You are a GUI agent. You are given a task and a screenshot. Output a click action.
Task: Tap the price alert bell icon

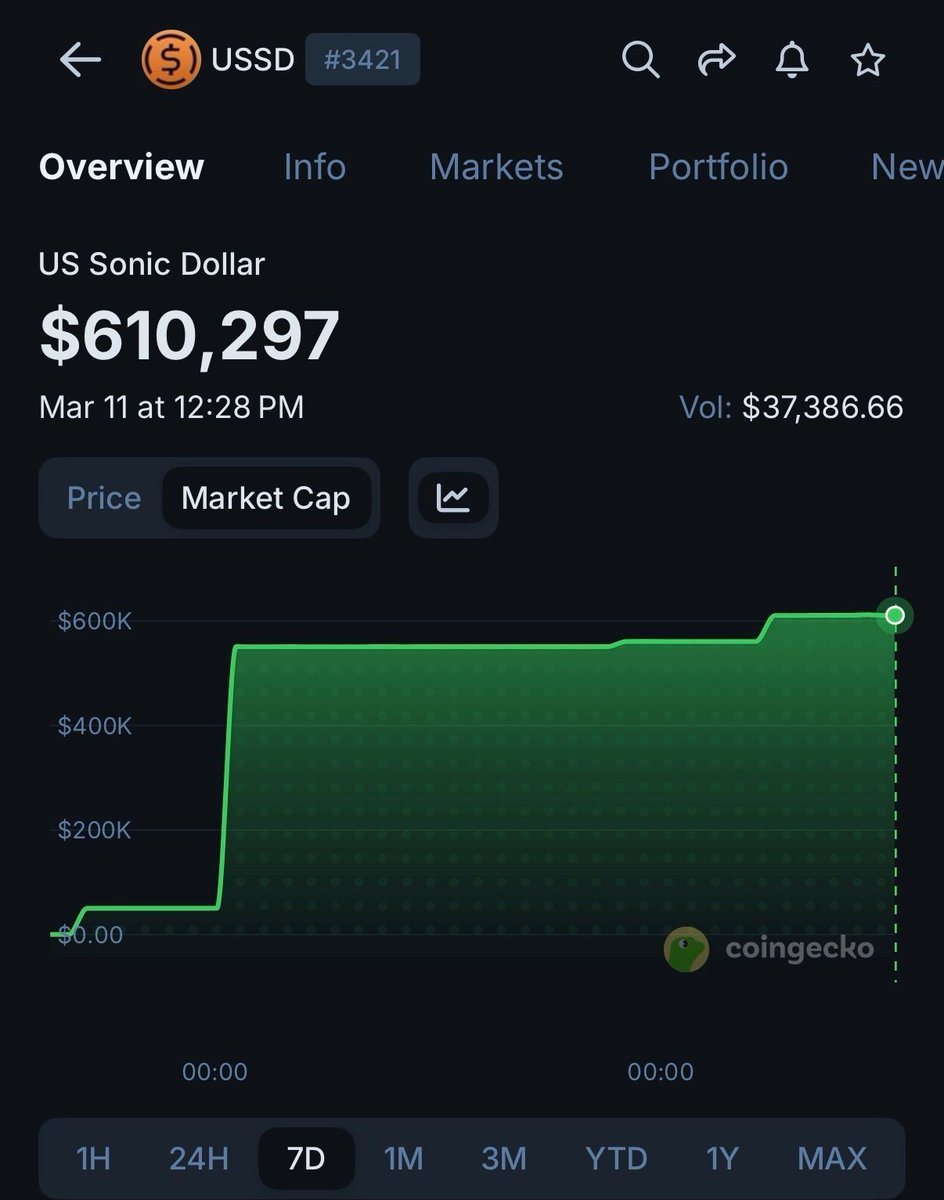point(792,60)
